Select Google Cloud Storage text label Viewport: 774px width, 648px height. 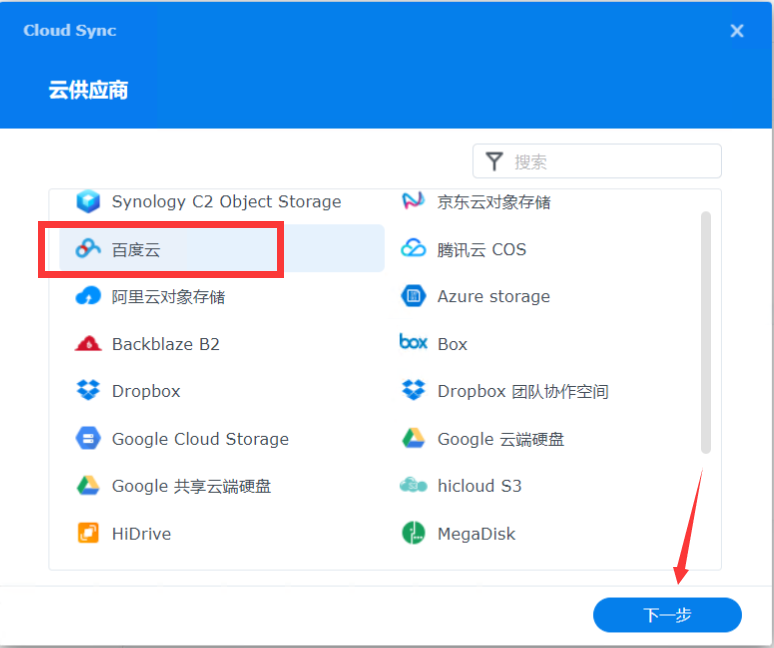tap(200, 439)
